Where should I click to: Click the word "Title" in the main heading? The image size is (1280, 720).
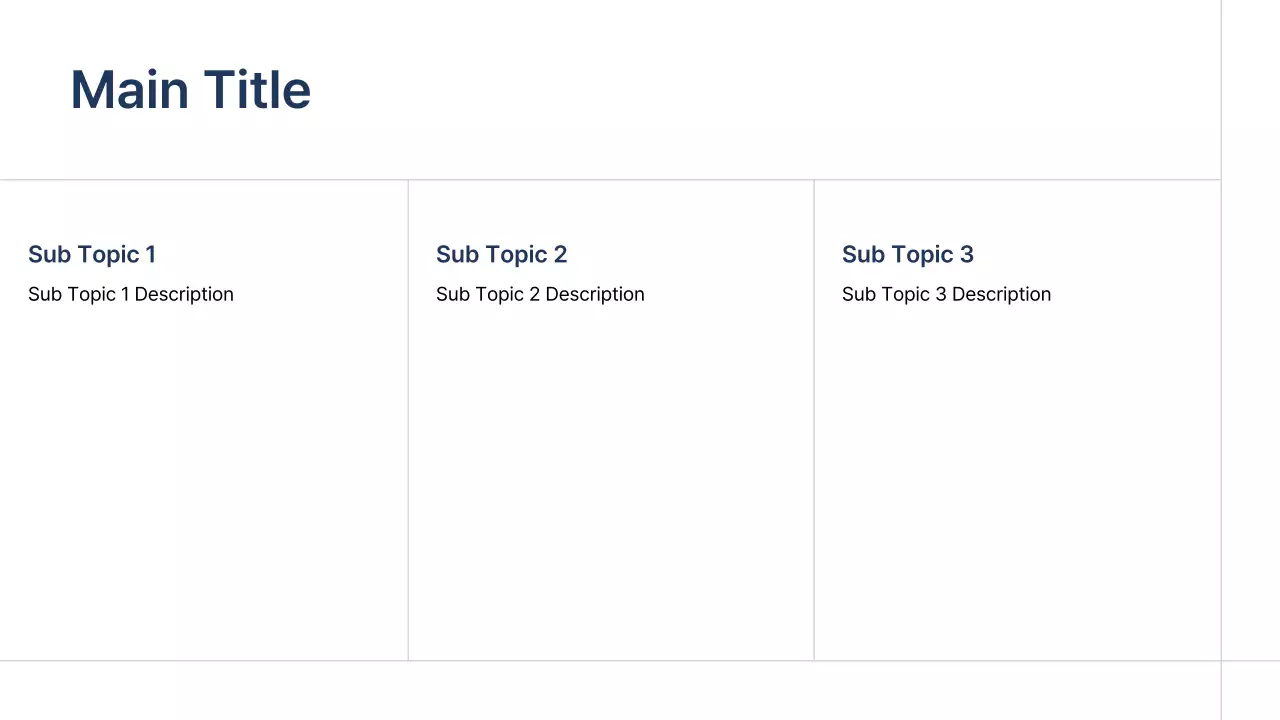(x=258, y=90)
